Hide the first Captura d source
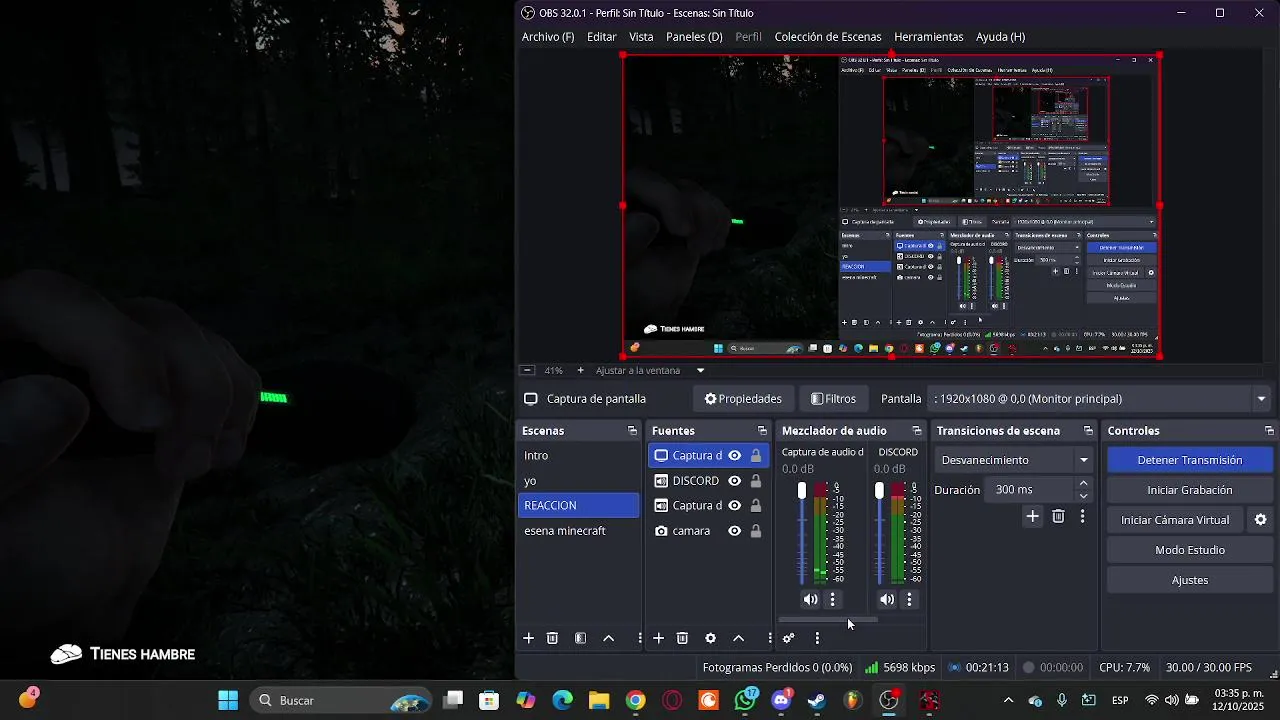The height and width of the screenshot is (720, 1280). 734,456
